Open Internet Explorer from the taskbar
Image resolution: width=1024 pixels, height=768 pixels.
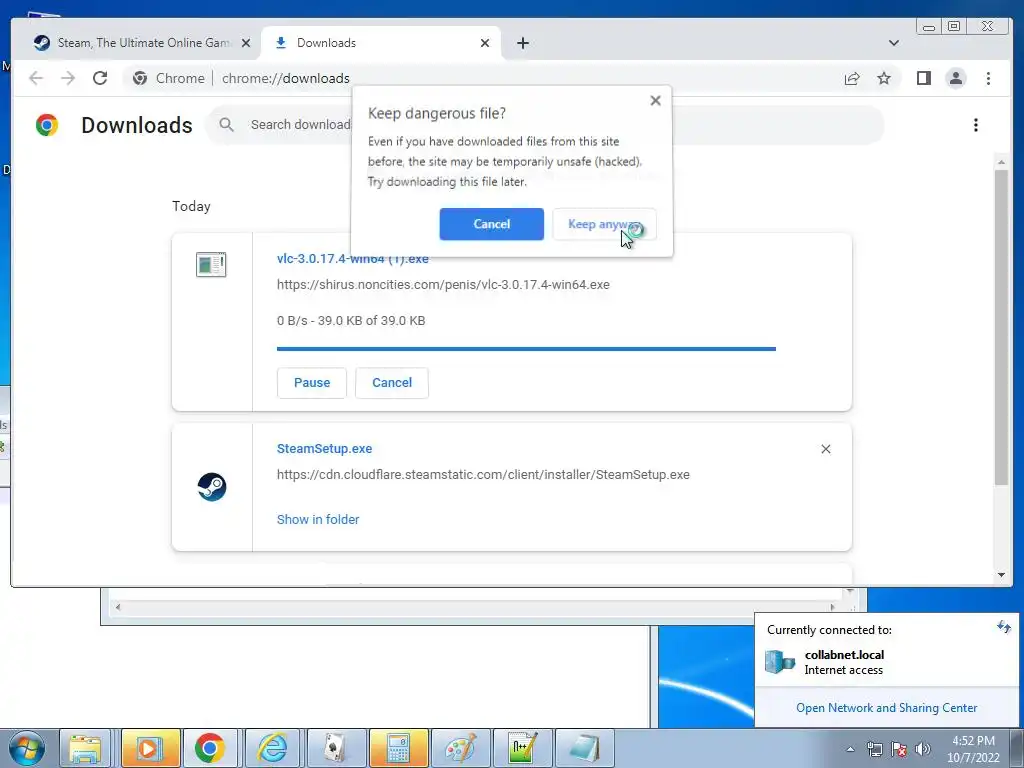click(272, 748)
